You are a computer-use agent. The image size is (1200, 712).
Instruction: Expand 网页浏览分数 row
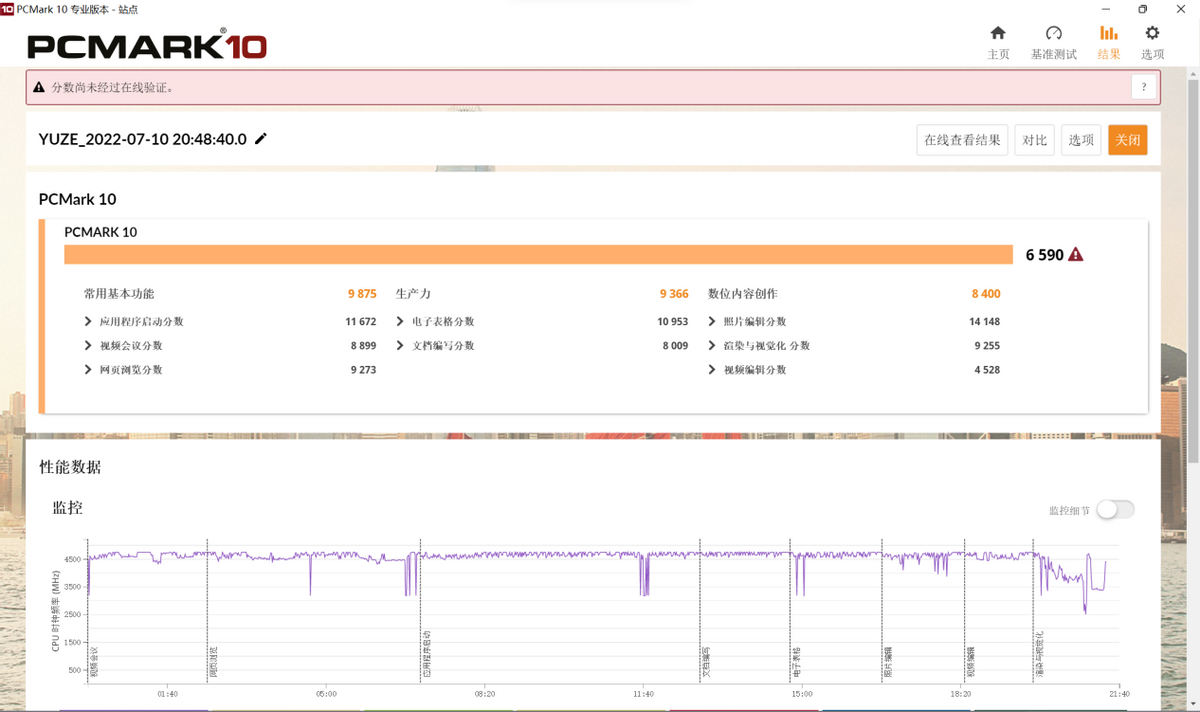tap(88, 370)
